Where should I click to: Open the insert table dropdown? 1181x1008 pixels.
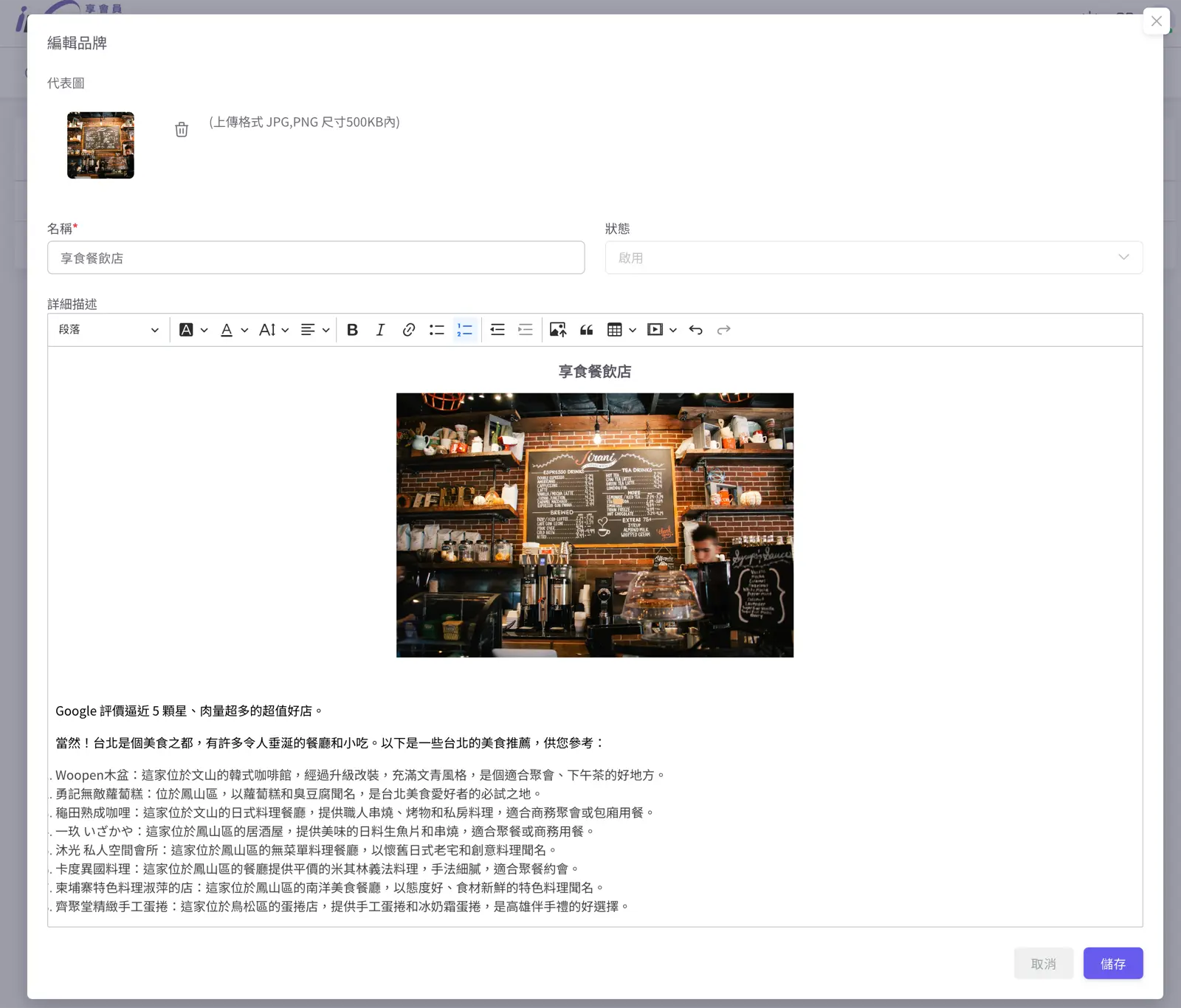[622, 330]
